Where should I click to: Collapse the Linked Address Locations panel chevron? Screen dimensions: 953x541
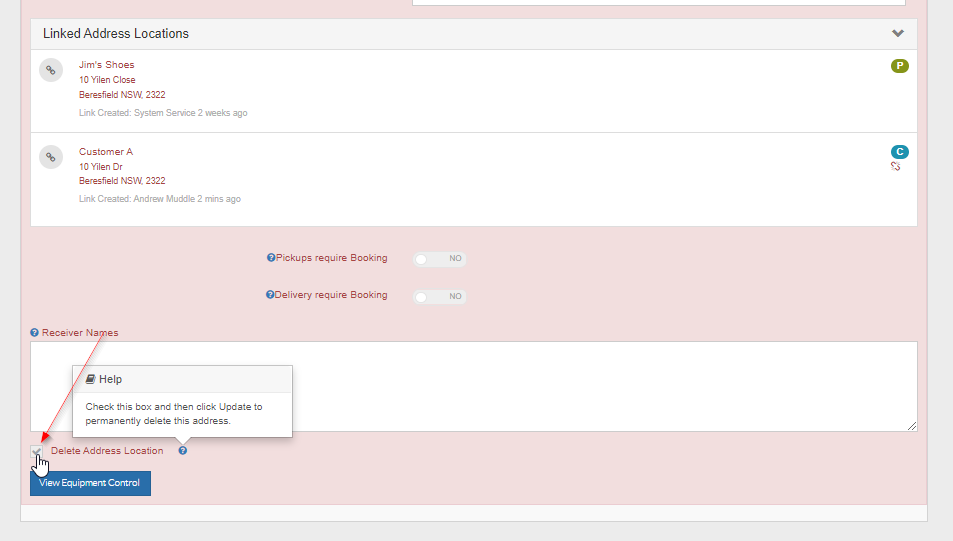[x=898, y=33]
